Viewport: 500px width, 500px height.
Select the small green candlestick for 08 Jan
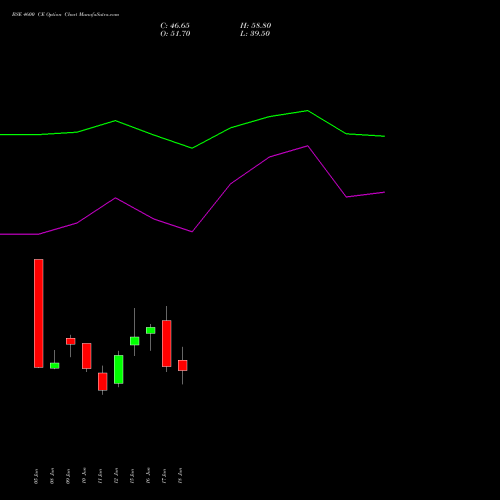point(55,365)
